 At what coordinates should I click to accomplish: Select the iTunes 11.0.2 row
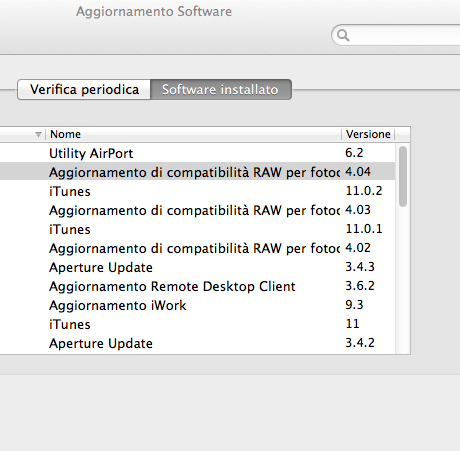coord(198,191)
